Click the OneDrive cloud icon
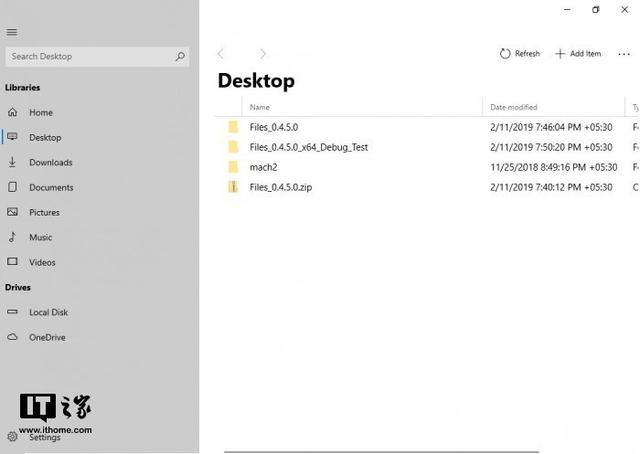Viewport: 640px width, 454px height. click(x=13, y=337)
